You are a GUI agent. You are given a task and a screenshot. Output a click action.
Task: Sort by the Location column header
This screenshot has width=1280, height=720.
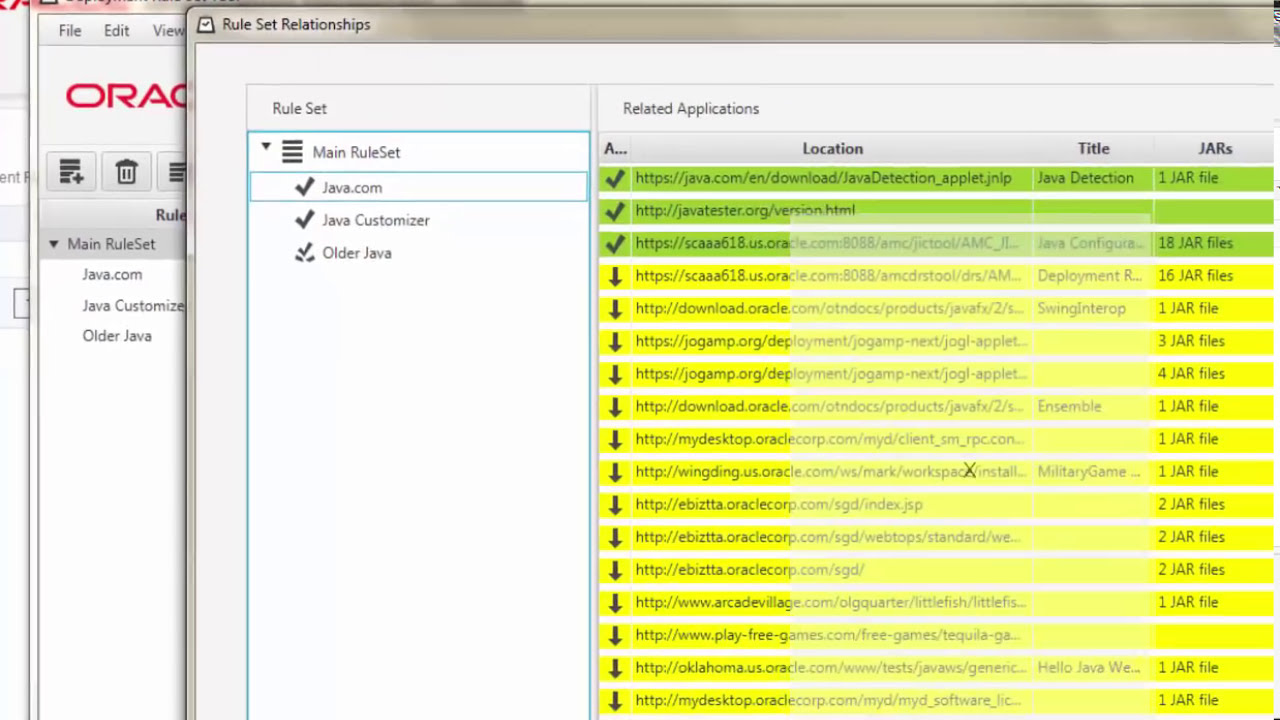(x=832, y=148)
